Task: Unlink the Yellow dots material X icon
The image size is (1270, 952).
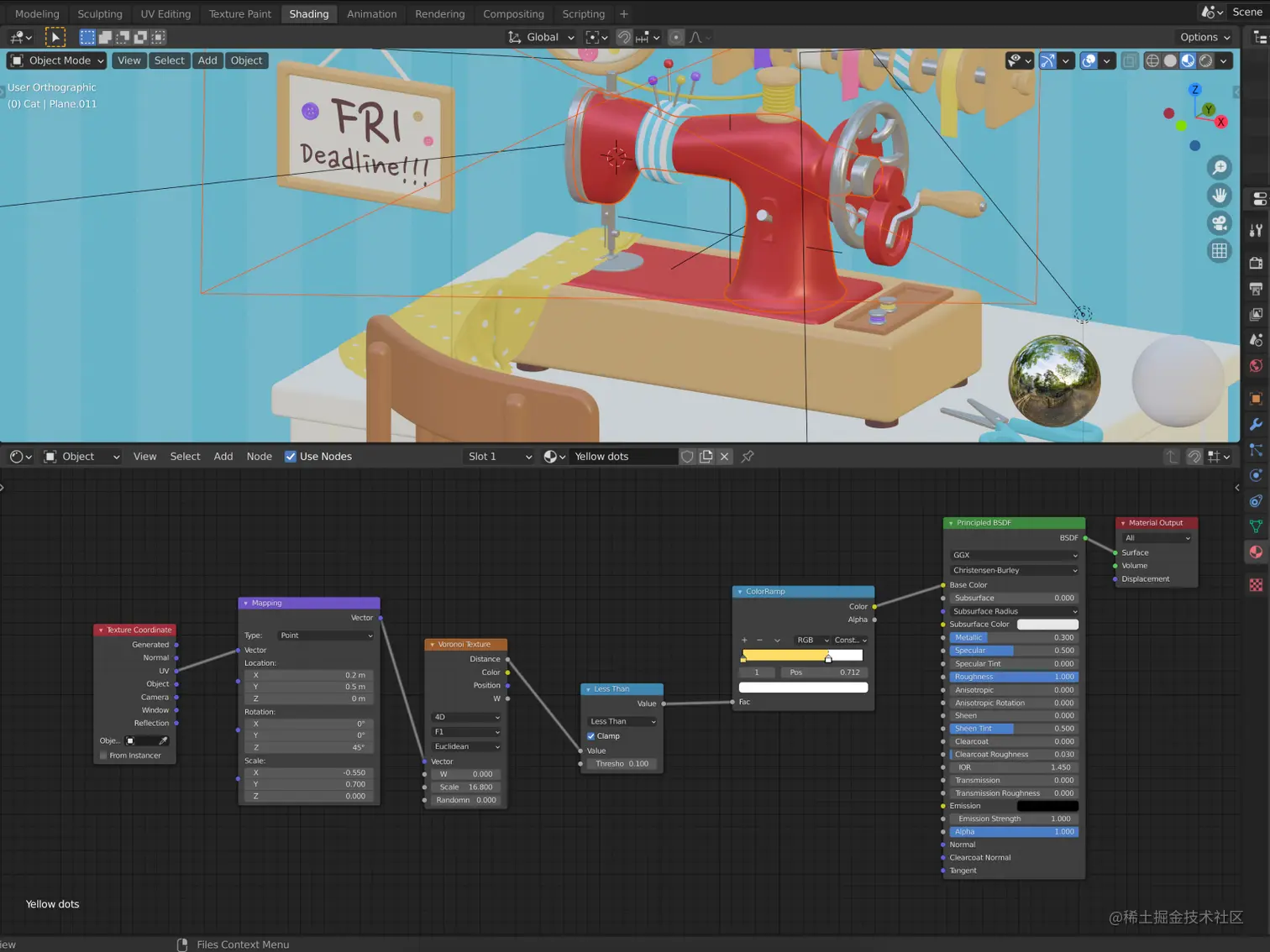Action: click(x=724, y=457)
